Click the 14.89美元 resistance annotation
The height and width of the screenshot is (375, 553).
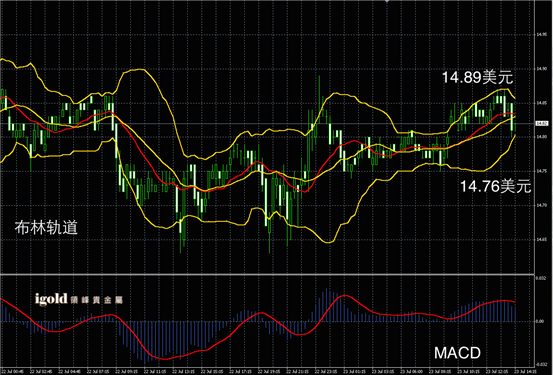point(477,77)
